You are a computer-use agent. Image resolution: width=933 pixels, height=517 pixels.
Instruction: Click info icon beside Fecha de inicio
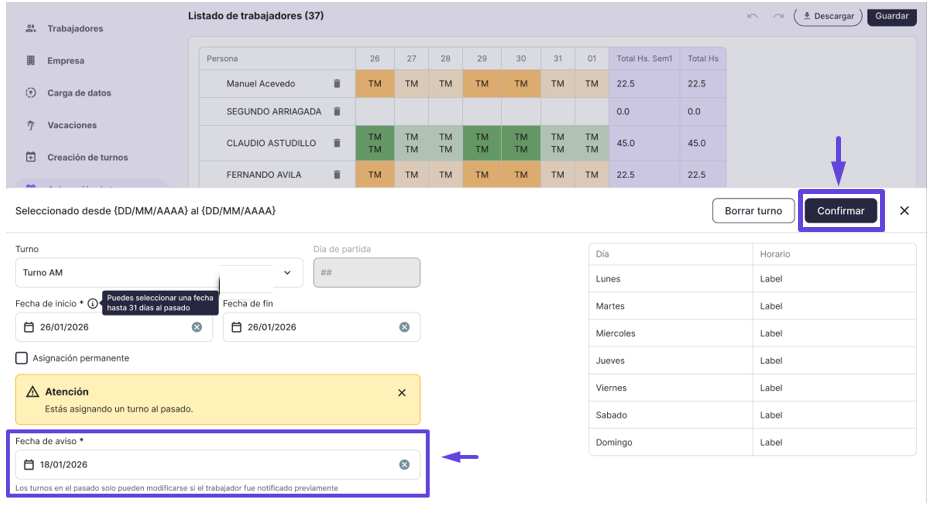point(92,303)
